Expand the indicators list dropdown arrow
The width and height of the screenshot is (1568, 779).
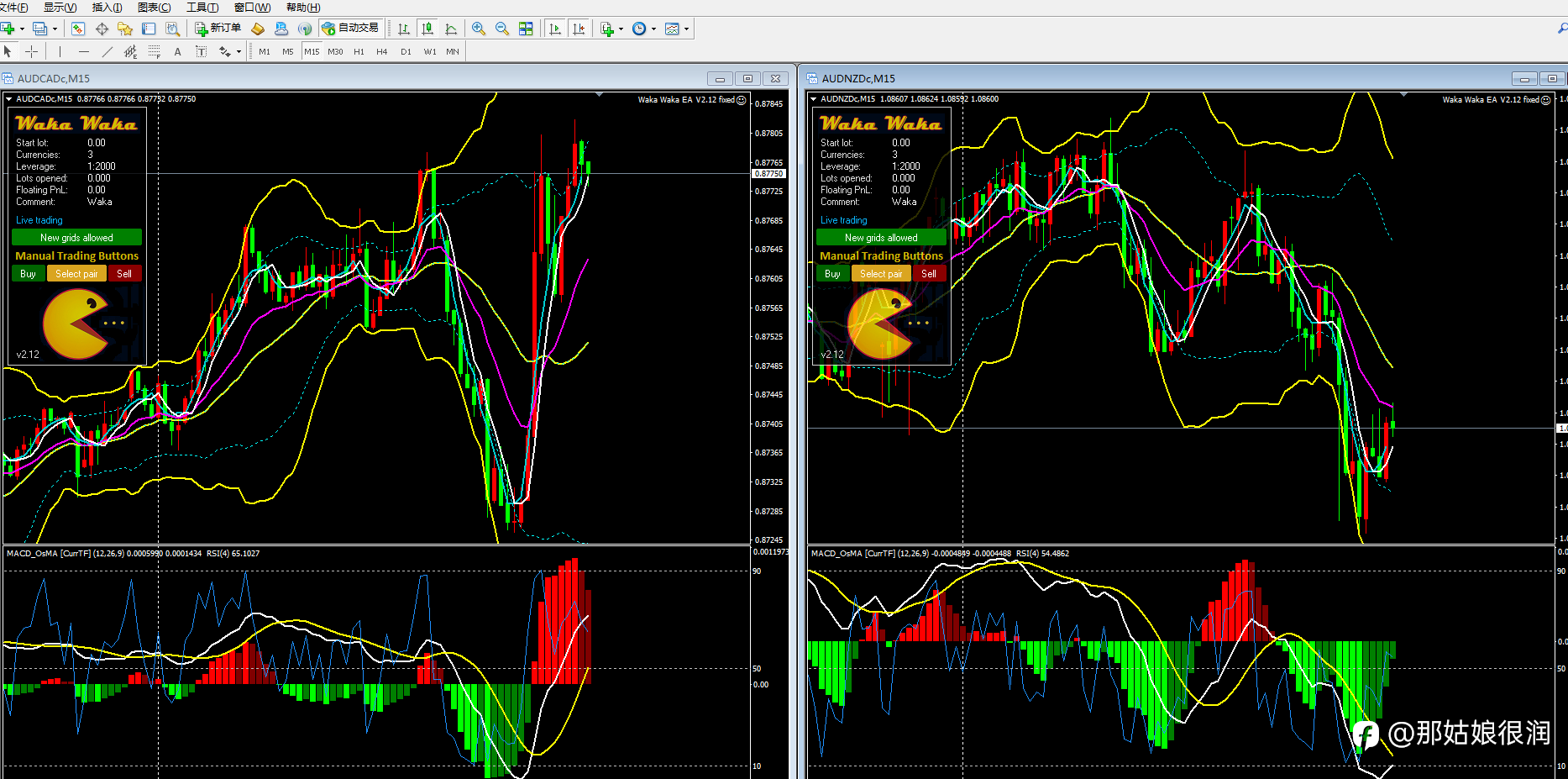click(x=621, y=29)
